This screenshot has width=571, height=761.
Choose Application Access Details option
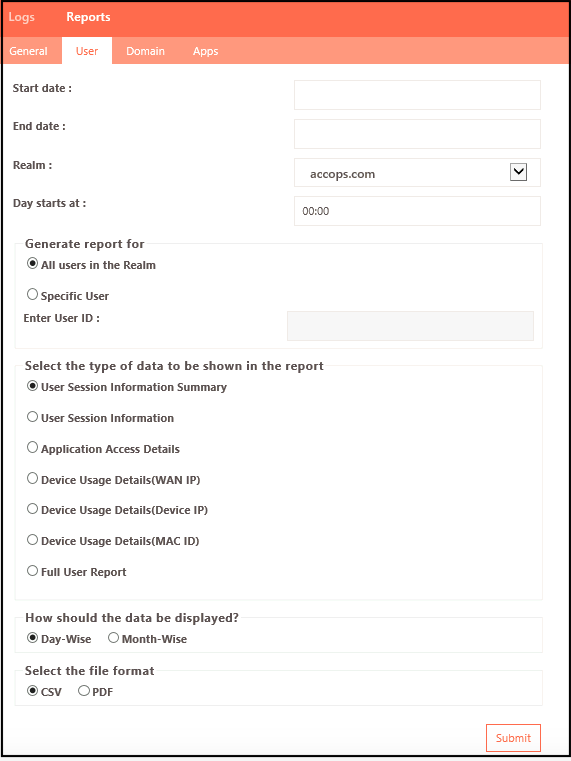click(33, 447)
